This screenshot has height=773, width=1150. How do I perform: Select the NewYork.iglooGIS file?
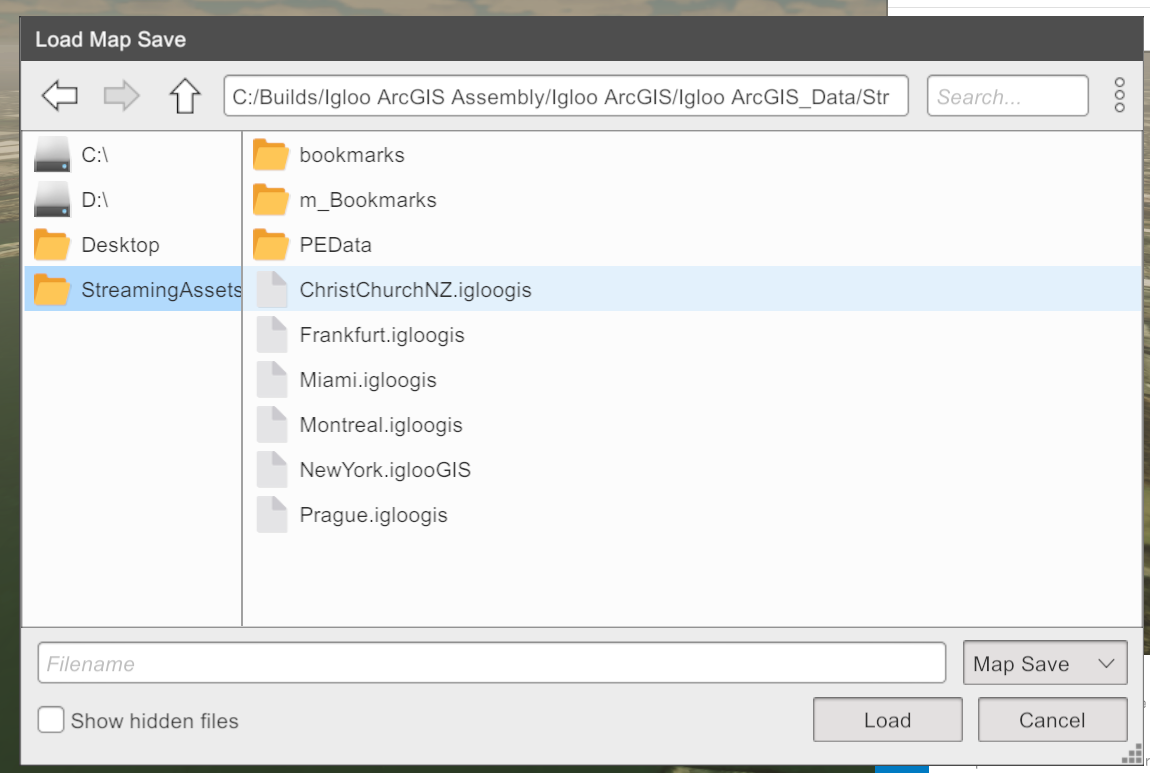tap(384, 470)
